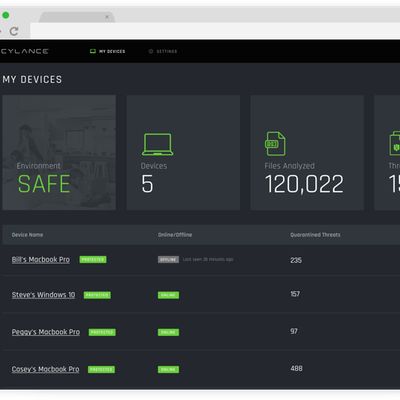
Task: Click the Online badge in Peggy's row
Action: [168, 332]
